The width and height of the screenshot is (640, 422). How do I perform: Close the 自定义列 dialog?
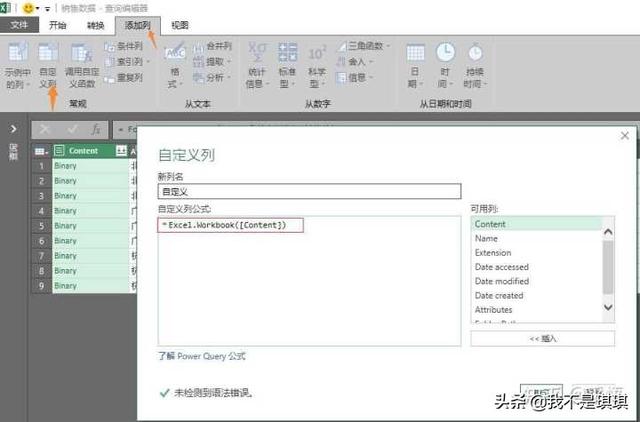pyautogui.click(x=624, y=136)
